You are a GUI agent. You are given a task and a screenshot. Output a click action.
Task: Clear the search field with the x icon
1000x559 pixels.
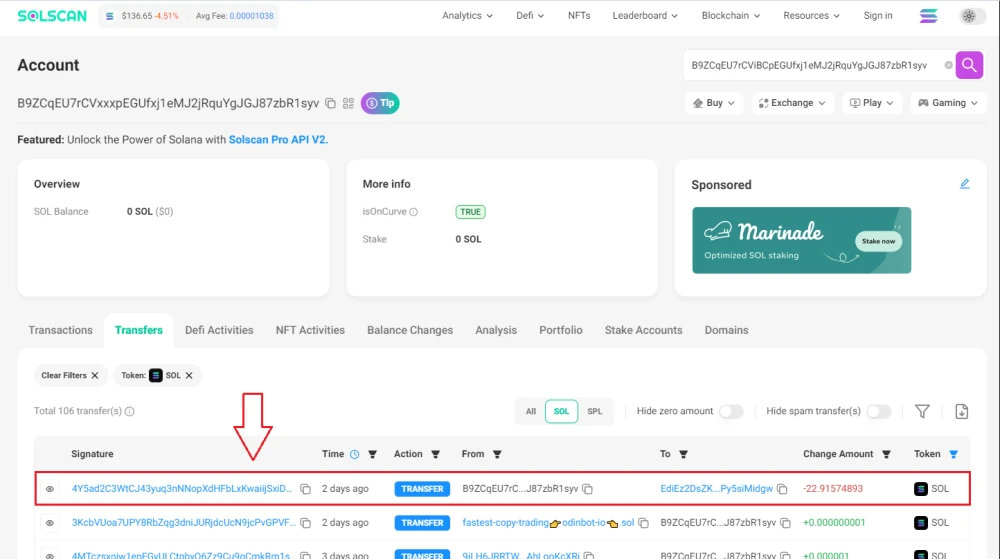coord(948,65)
